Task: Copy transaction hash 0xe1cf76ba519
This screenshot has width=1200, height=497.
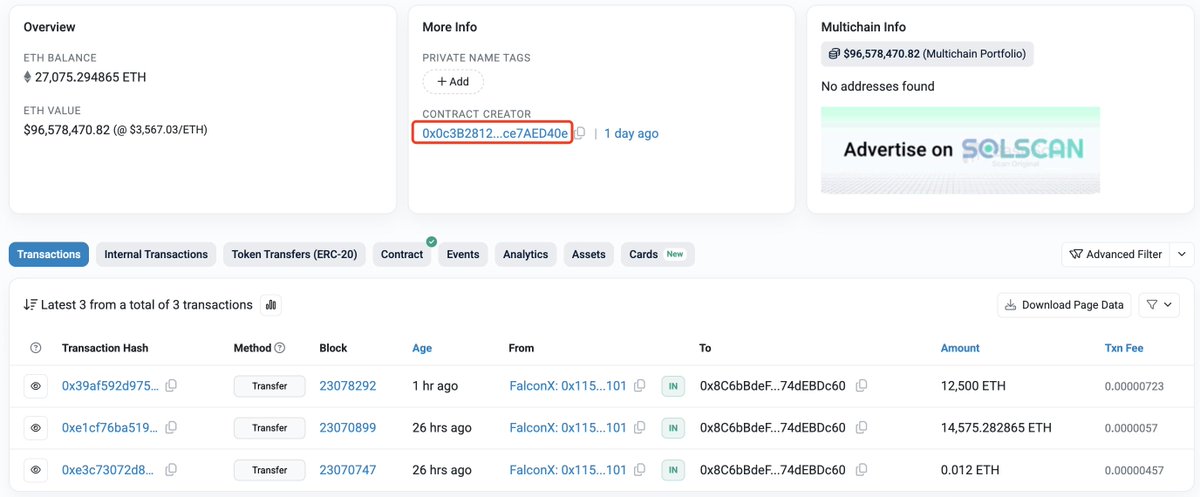Action: pyautogui.click(x=171, y=428)
